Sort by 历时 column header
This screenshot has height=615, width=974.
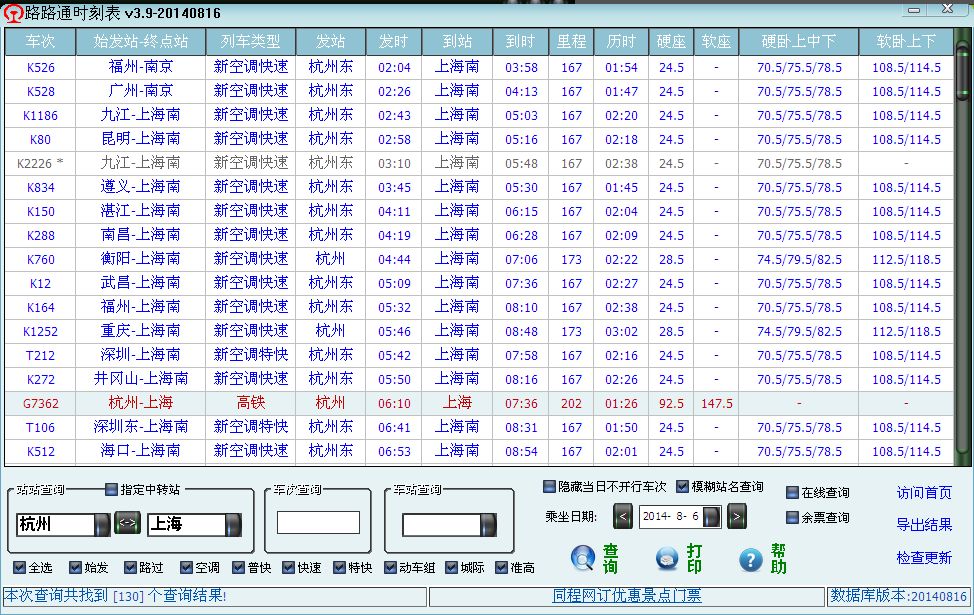(621, 42)
